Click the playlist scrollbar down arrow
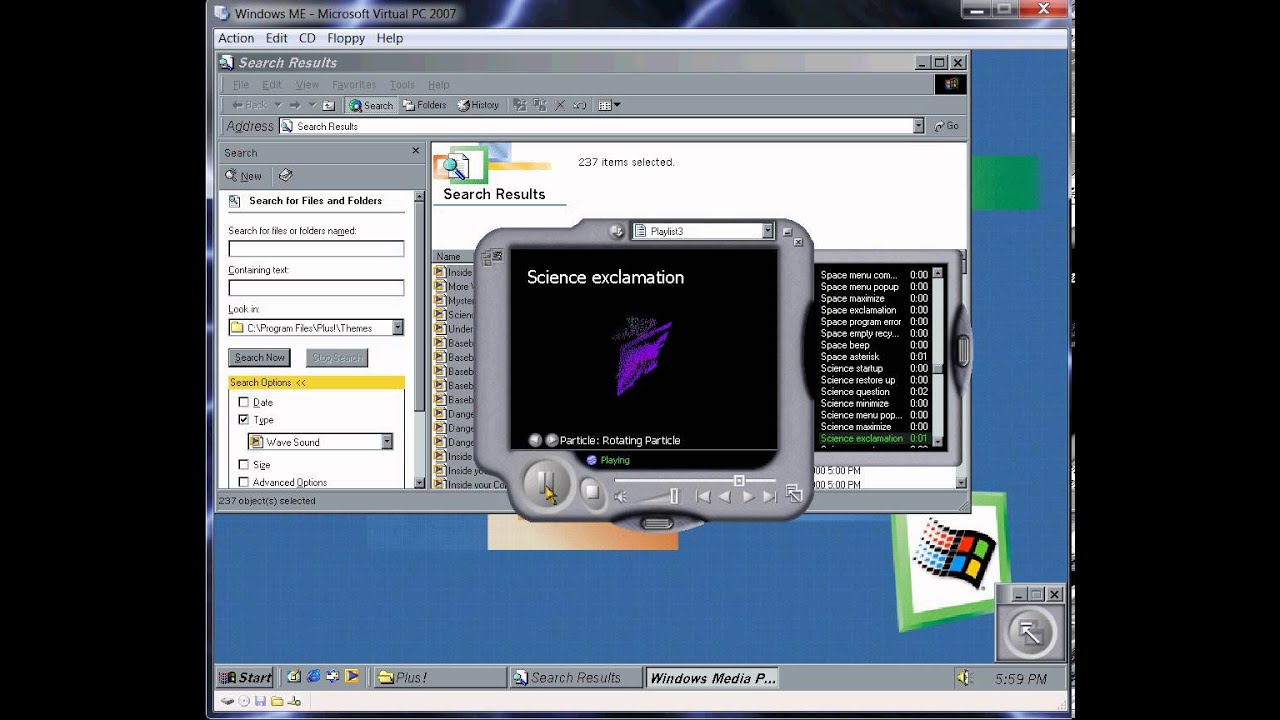 (x=938, y=440)
